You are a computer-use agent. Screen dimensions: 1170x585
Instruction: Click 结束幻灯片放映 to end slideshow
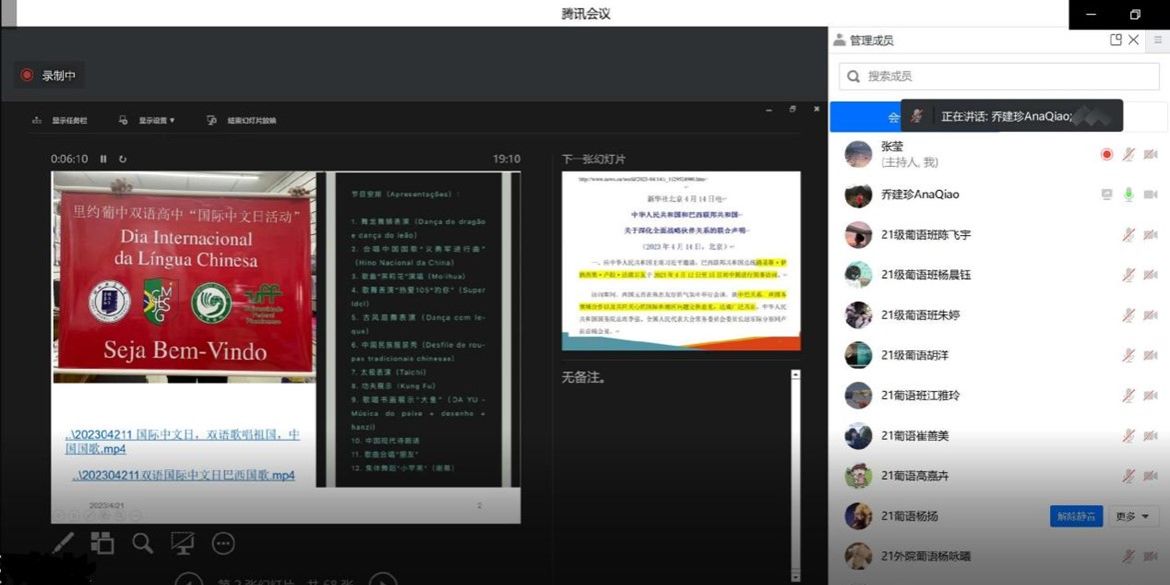[x=243, y=120]
